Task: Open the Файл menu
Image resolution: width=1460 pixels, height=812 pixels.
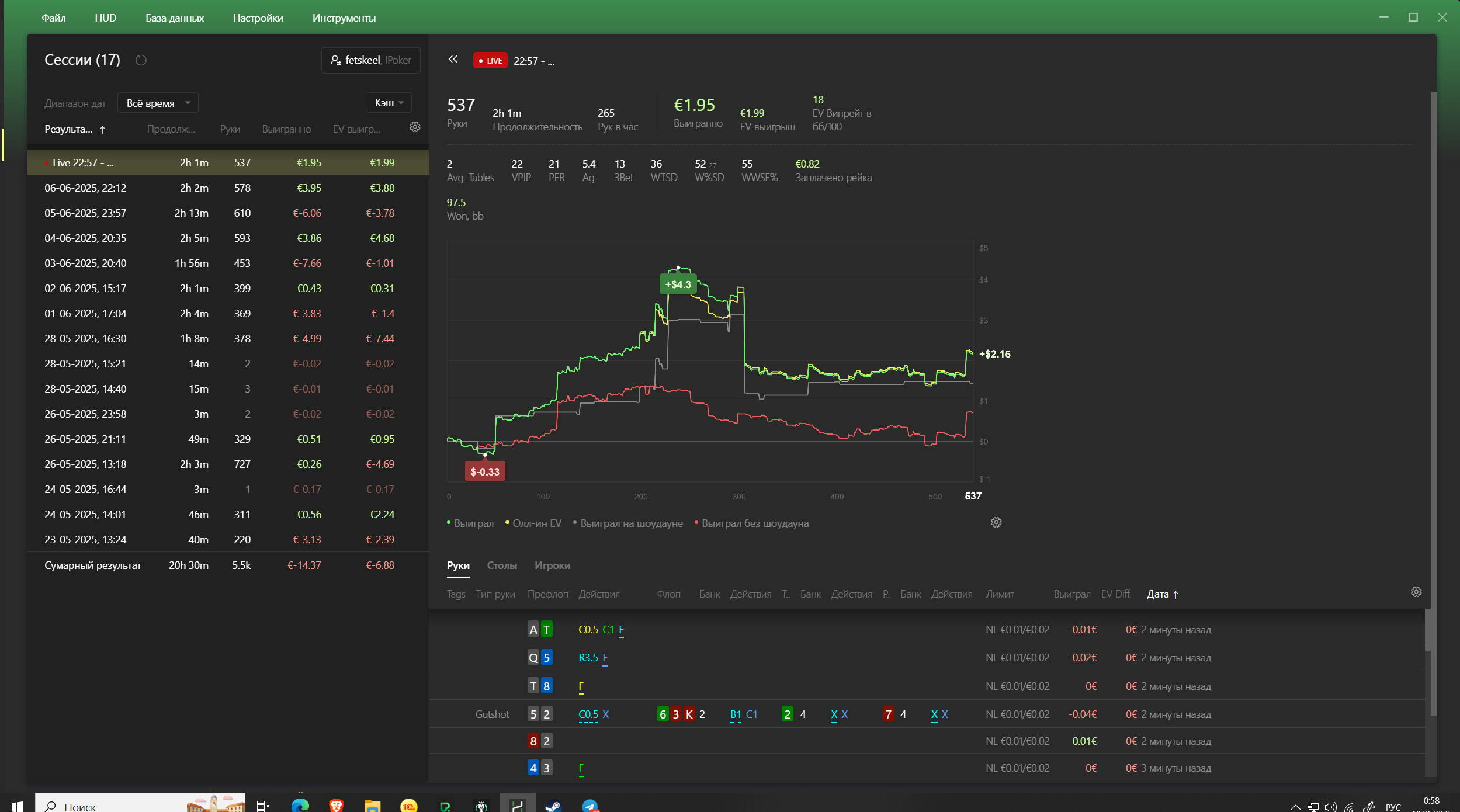Action: (x=53, y=18)
